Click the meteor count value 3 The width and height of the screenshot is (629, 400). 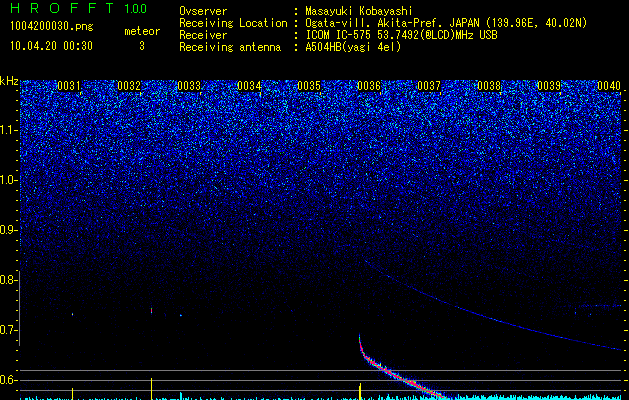click(x=142, y=46)
